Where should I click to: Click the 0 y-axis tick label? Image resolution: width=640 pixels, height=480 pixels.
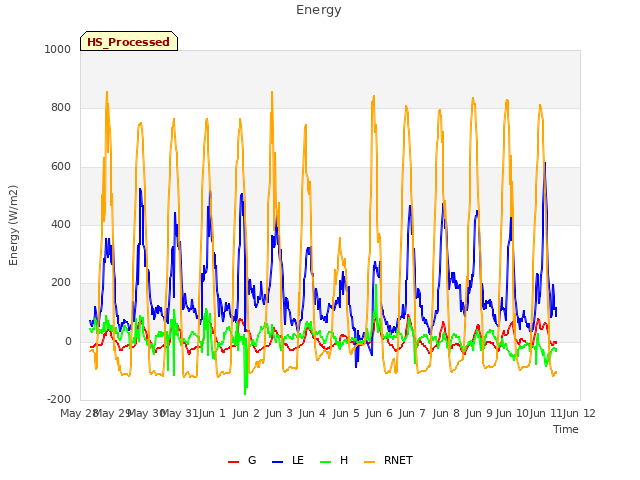(x=68, y=342)
